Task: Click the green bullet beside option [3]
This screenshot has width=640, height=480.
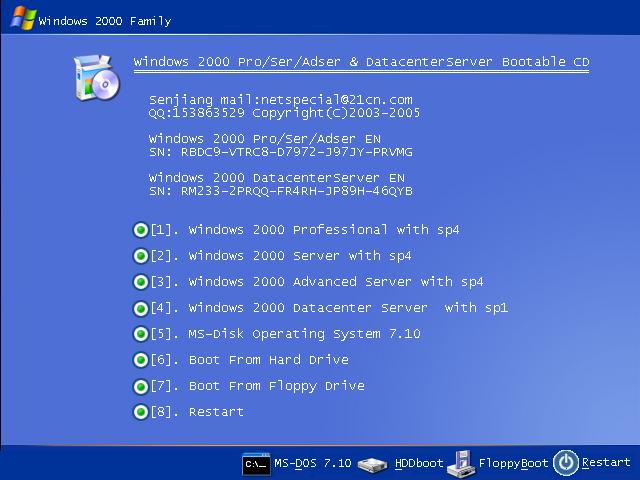Action: [141, 282]
